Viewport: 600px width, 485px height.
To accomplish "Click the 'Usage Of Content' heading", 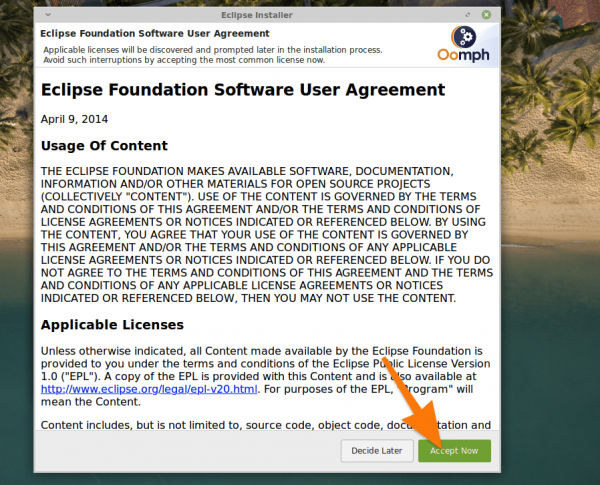I will [104, 145].
